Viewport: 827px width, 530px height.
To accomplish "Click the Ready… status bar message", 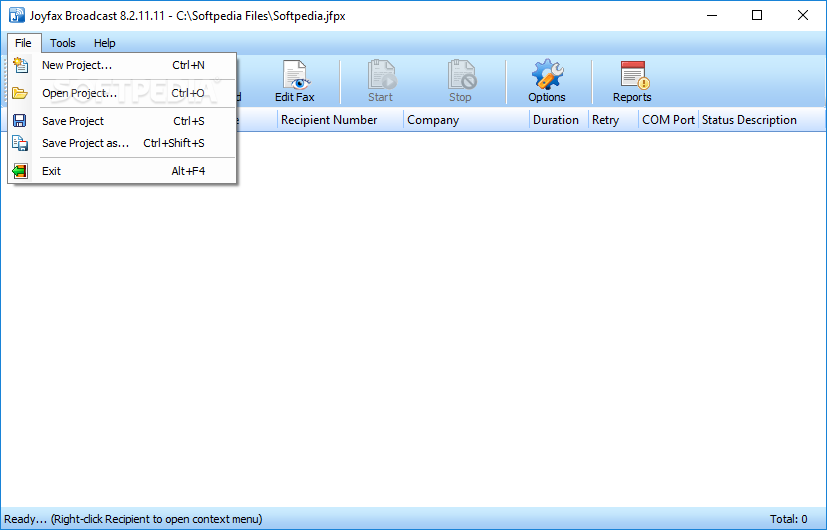I will pyautogui.click(x=133, y=519).
